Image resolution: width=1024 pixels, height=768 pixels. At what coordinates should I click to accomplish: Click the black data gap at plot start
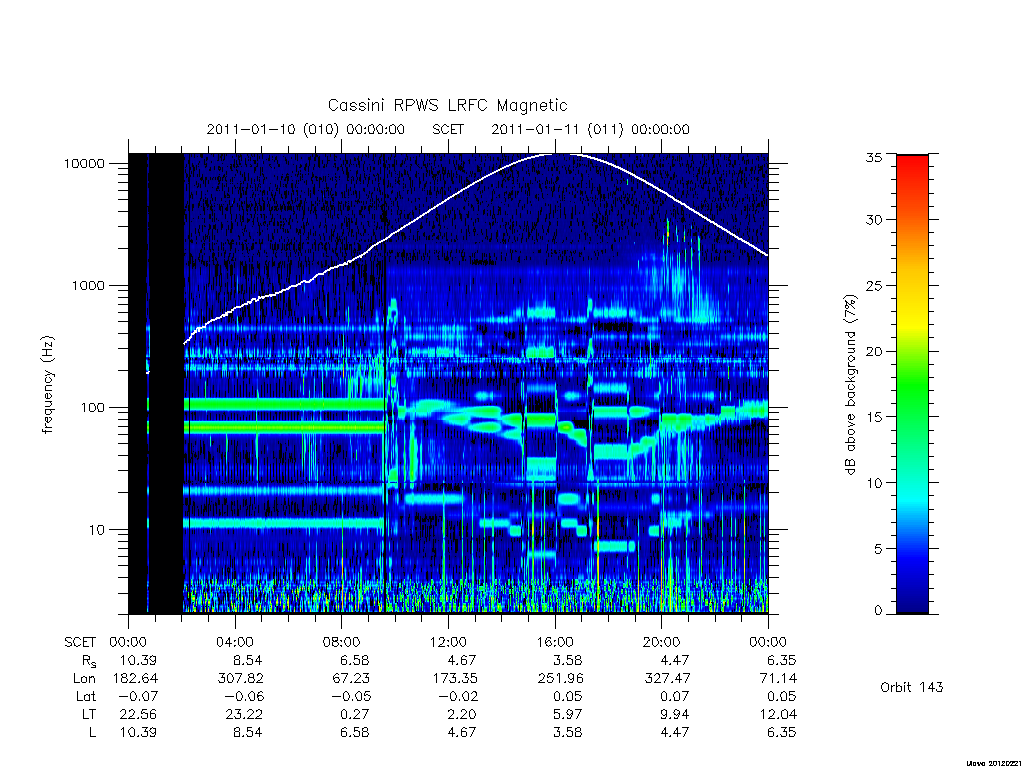155,383
